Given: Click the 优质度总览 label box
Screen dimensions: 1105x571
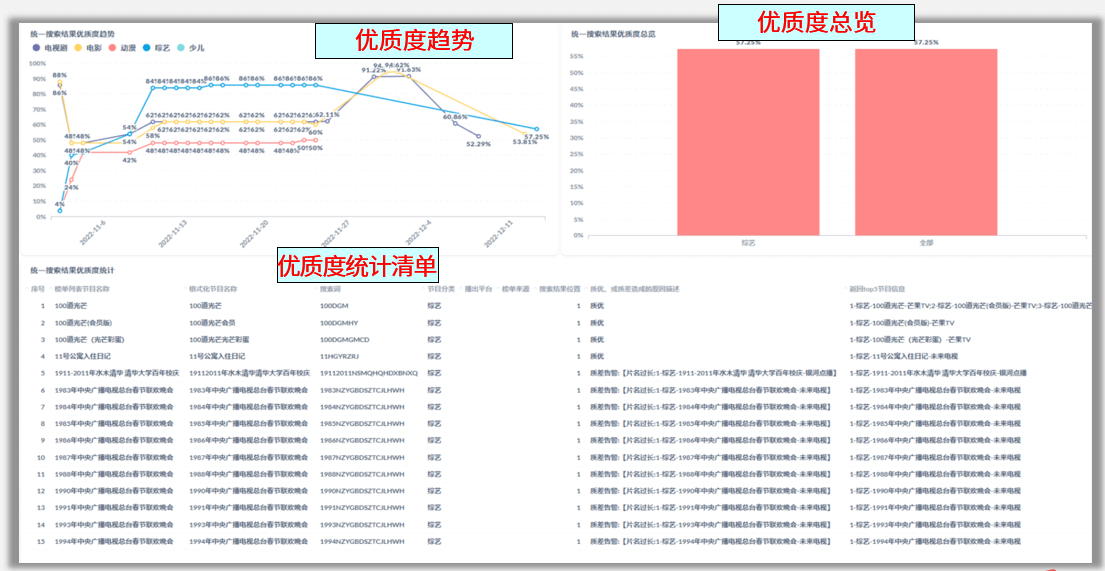Looking at the screenshot, I should (x=816, y=22).
